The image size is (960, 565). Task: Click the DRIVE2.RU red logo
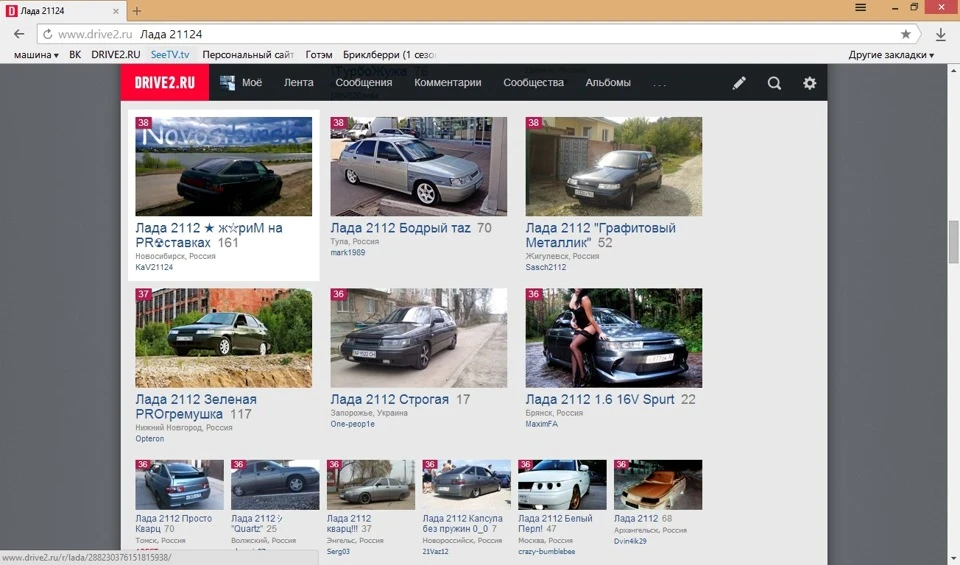(x=165, y=83)
